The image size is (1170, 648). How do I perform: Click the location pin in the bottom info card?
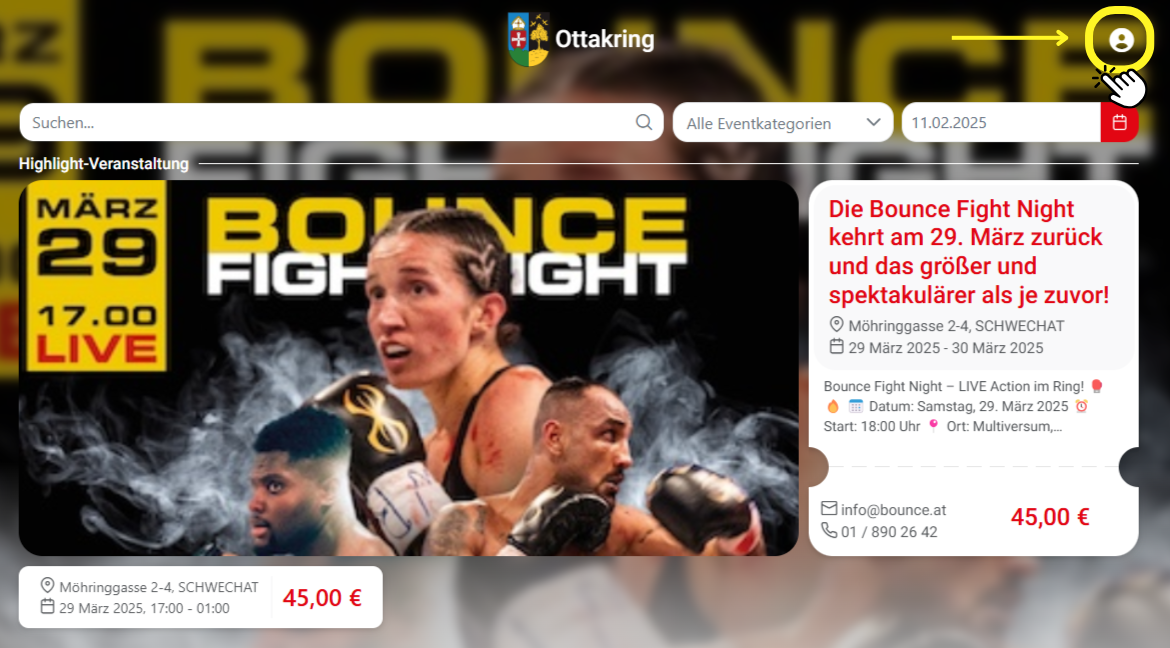tap(47, 585)
